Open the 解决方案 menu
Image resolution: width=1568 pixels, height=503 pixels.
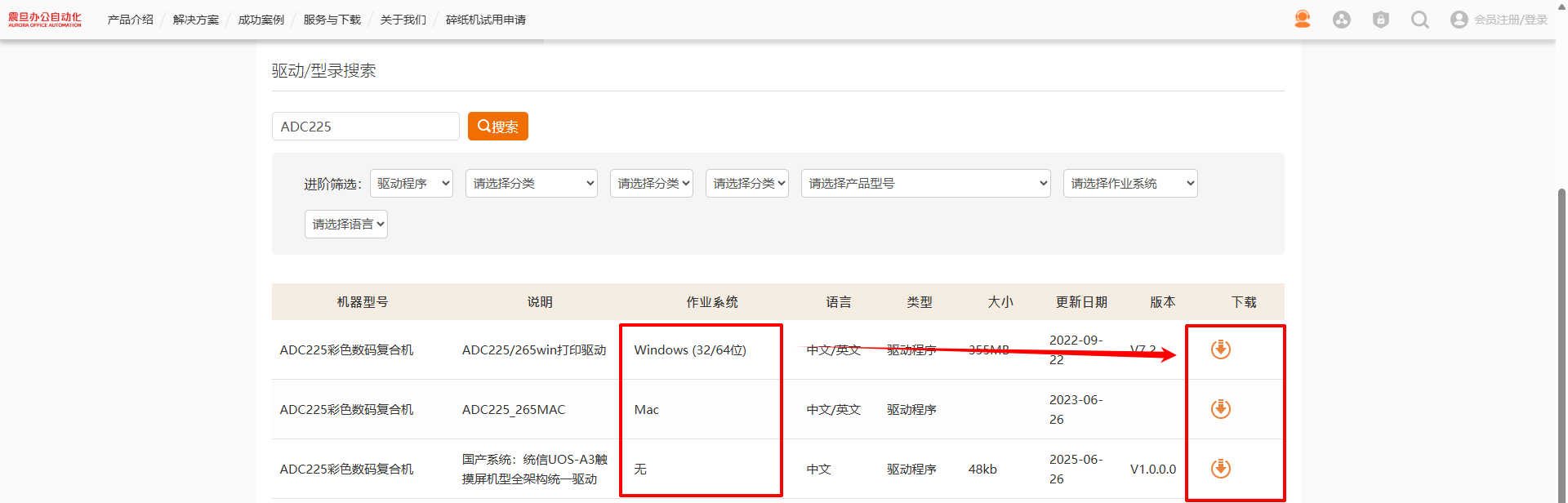pyautogui.click(x=196, y=20)
